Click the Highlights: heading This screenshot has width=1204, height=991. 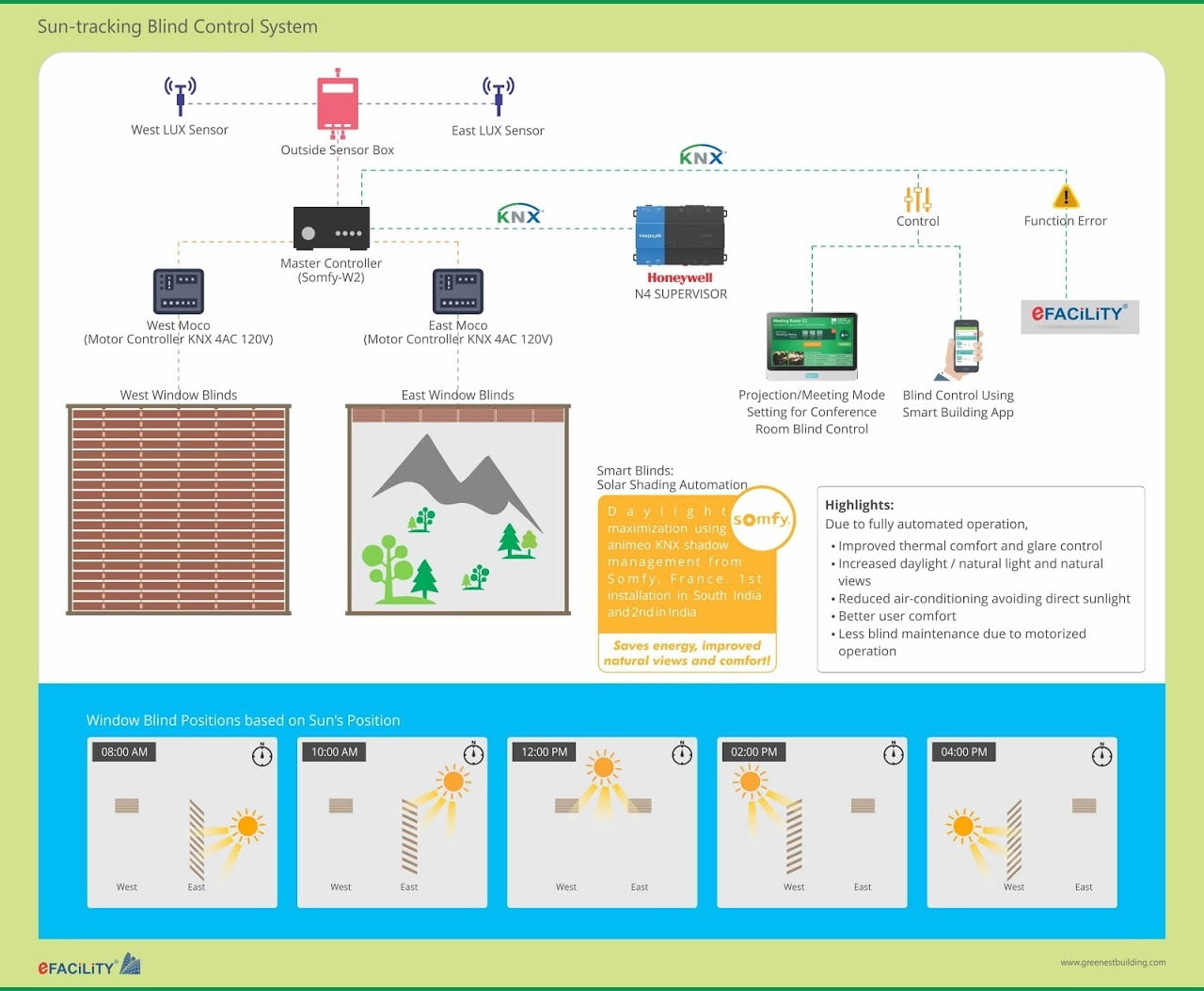pos(859,505)
